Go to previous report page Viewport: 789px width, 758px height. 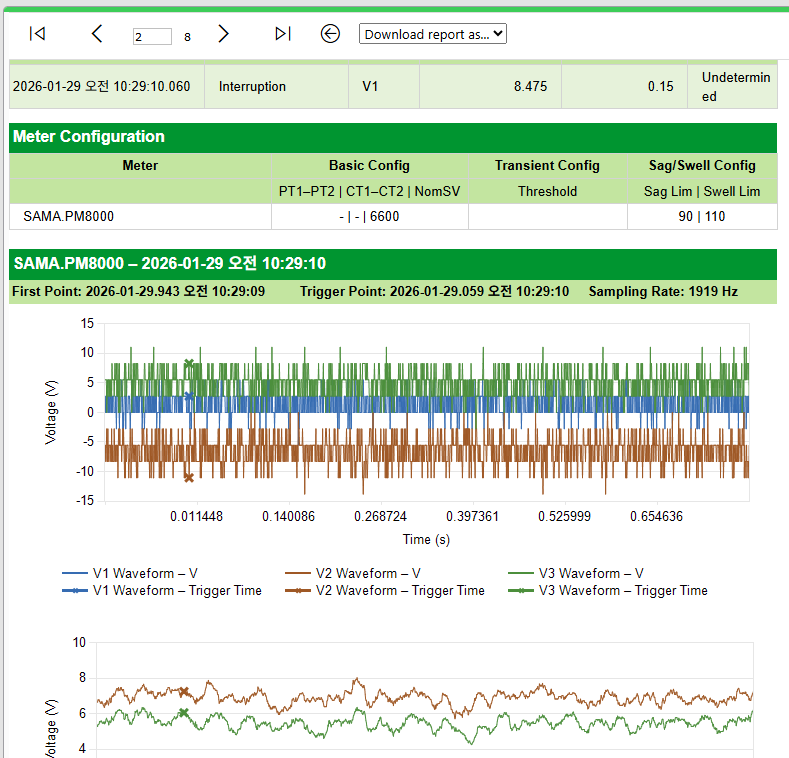[x=97, y=34]
